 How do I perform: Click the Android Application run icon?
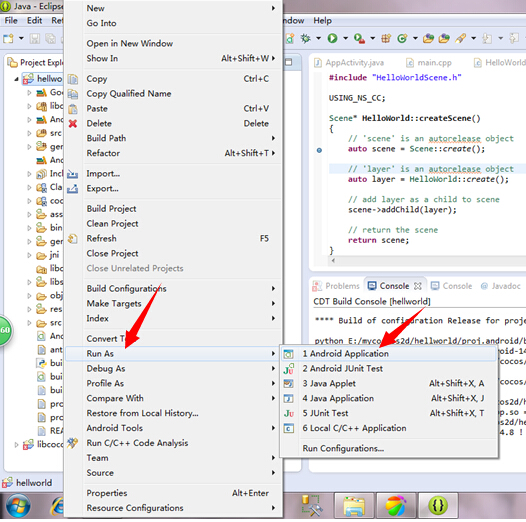[288, 354]
